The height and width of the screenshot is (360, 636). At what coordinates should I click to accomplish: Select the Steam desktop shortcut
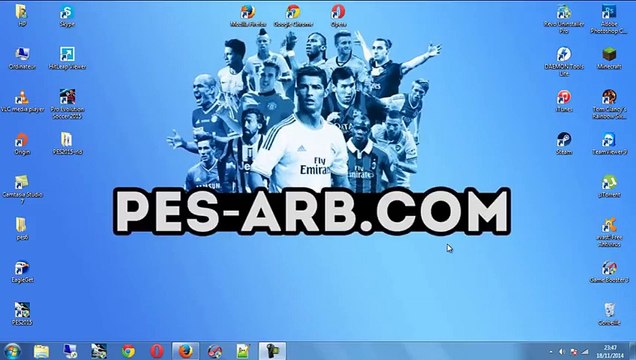click(x=564, y=144)
